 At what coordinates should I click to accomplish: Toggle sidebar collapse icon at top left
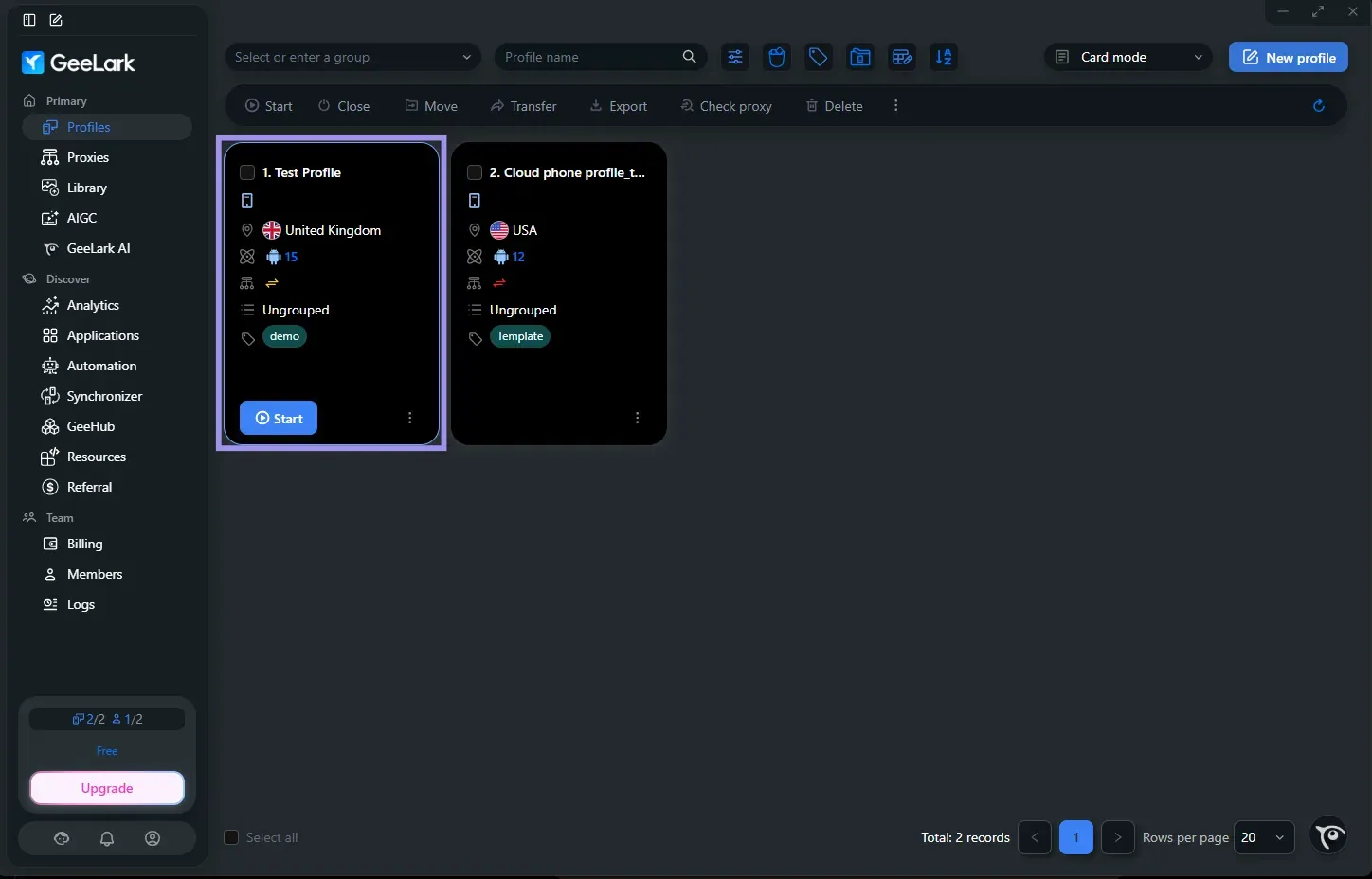29,20
